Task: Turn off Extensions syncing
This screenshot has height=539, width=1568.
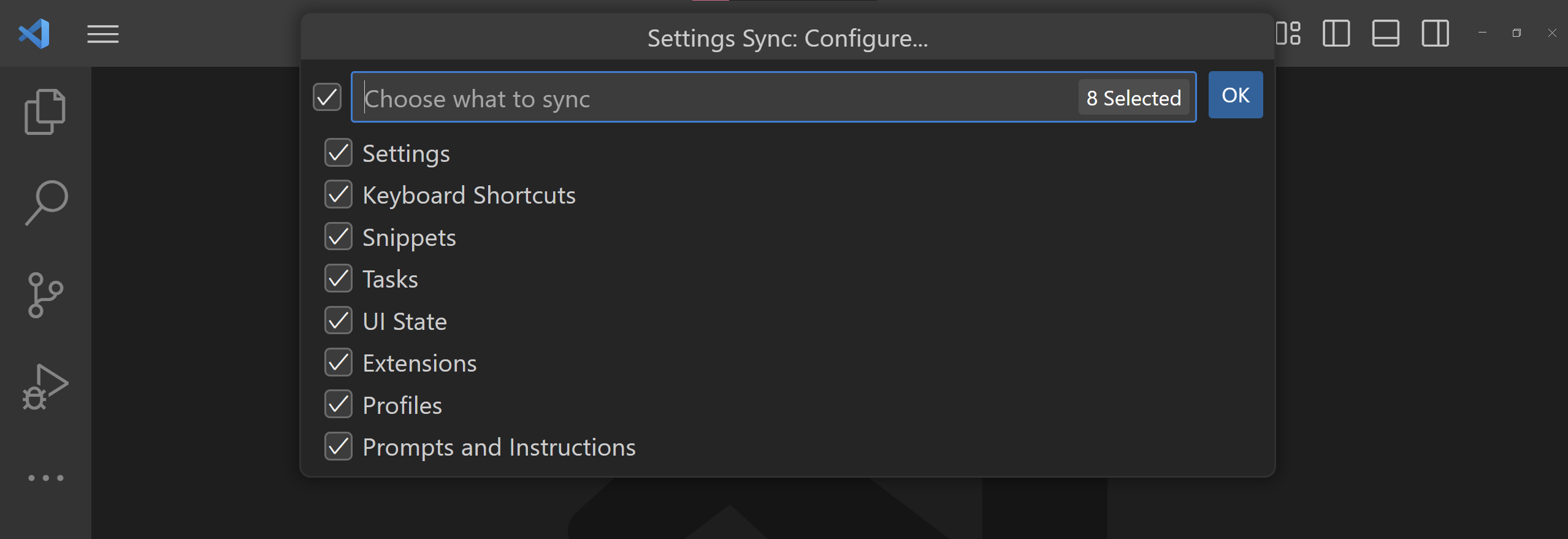Action: coord(338,363)
